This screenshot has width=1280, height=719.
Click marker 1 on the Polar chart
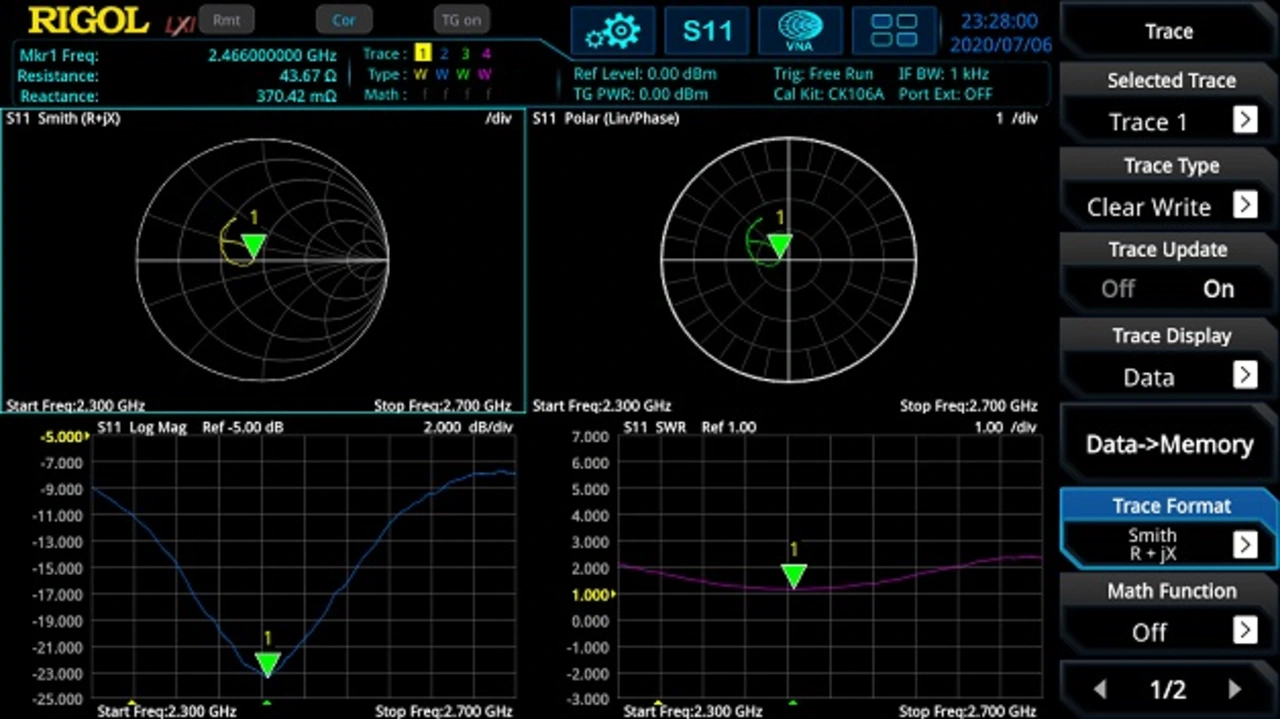(x=780, y=245)
